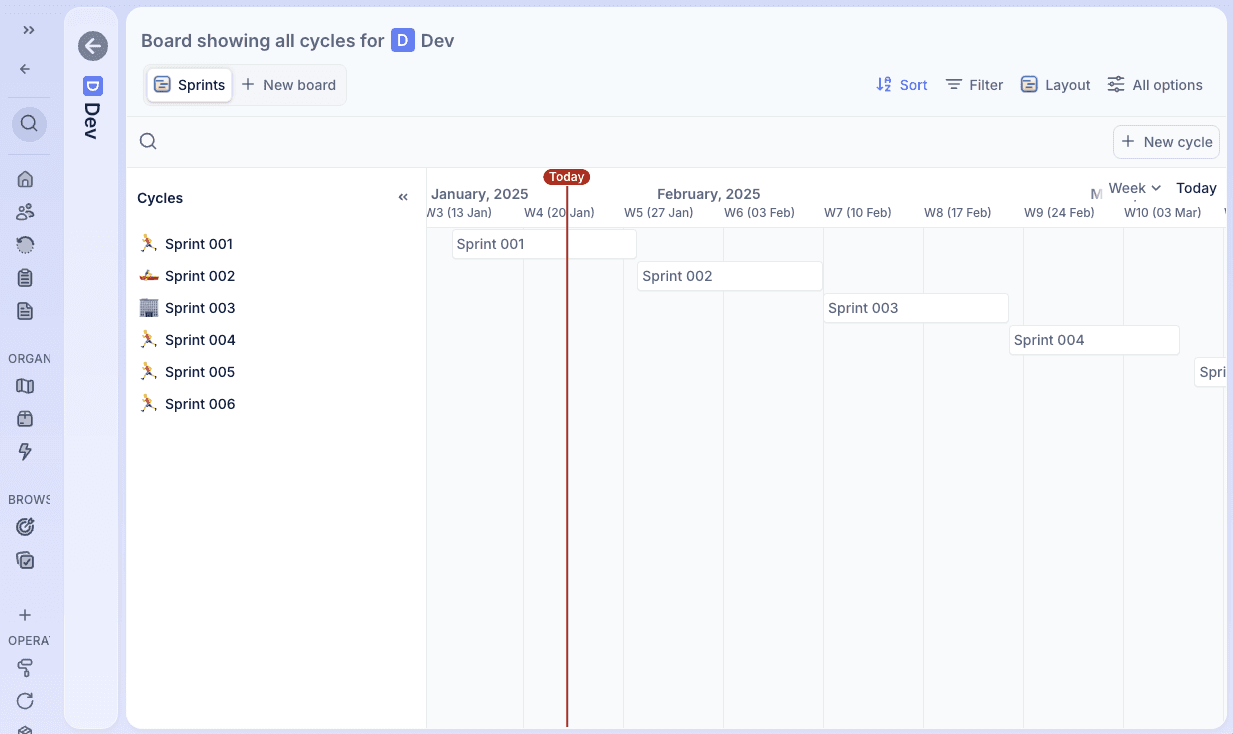Click the W8 (17 Feb) week header
1233x734 pixels.
coord(958,212)
